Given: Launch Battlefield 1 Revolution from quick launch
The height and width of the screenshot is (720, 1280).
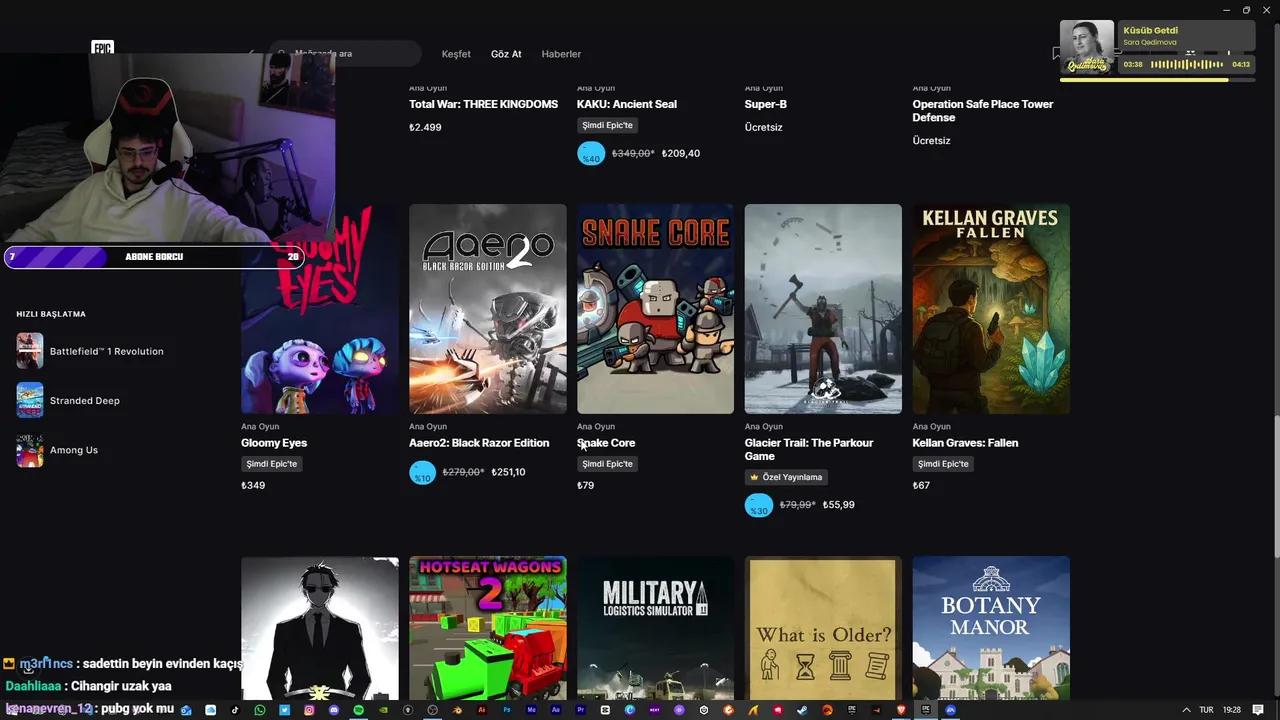Looking at the screenshot, I should click(90, 351).
